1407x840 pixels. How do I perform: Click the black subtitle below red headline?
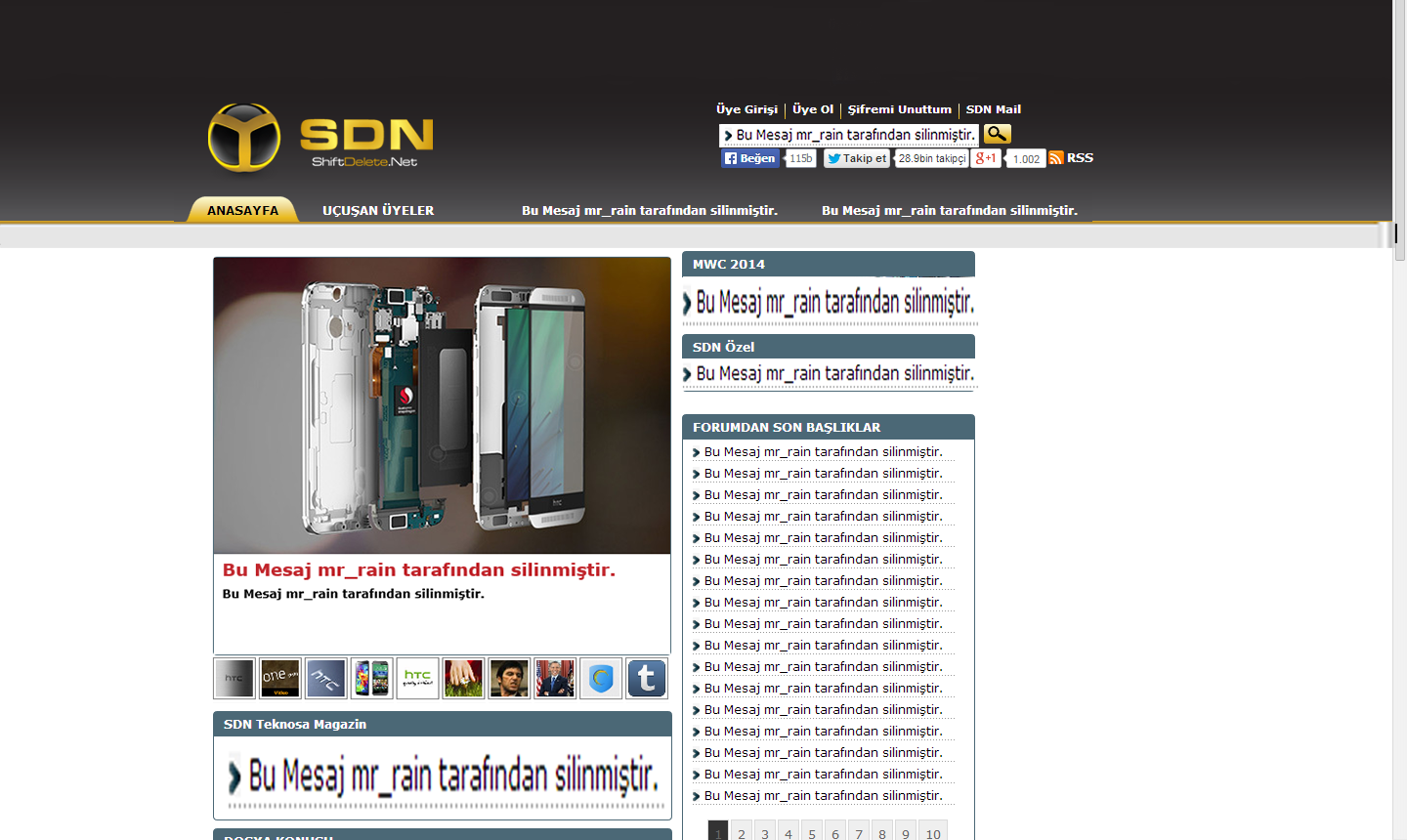point(353,594)
